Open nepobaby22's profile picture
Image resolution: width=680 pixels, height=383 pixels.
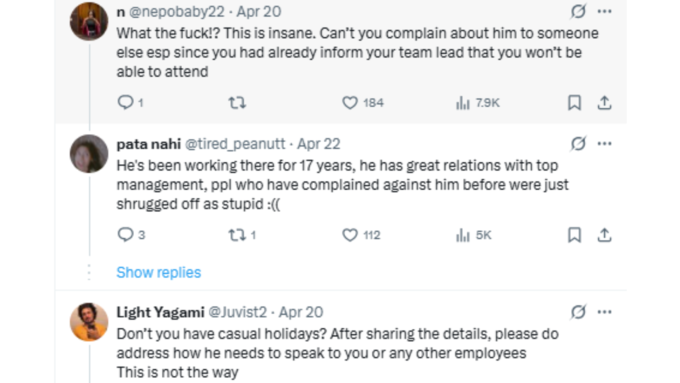[x=89, y=21]
